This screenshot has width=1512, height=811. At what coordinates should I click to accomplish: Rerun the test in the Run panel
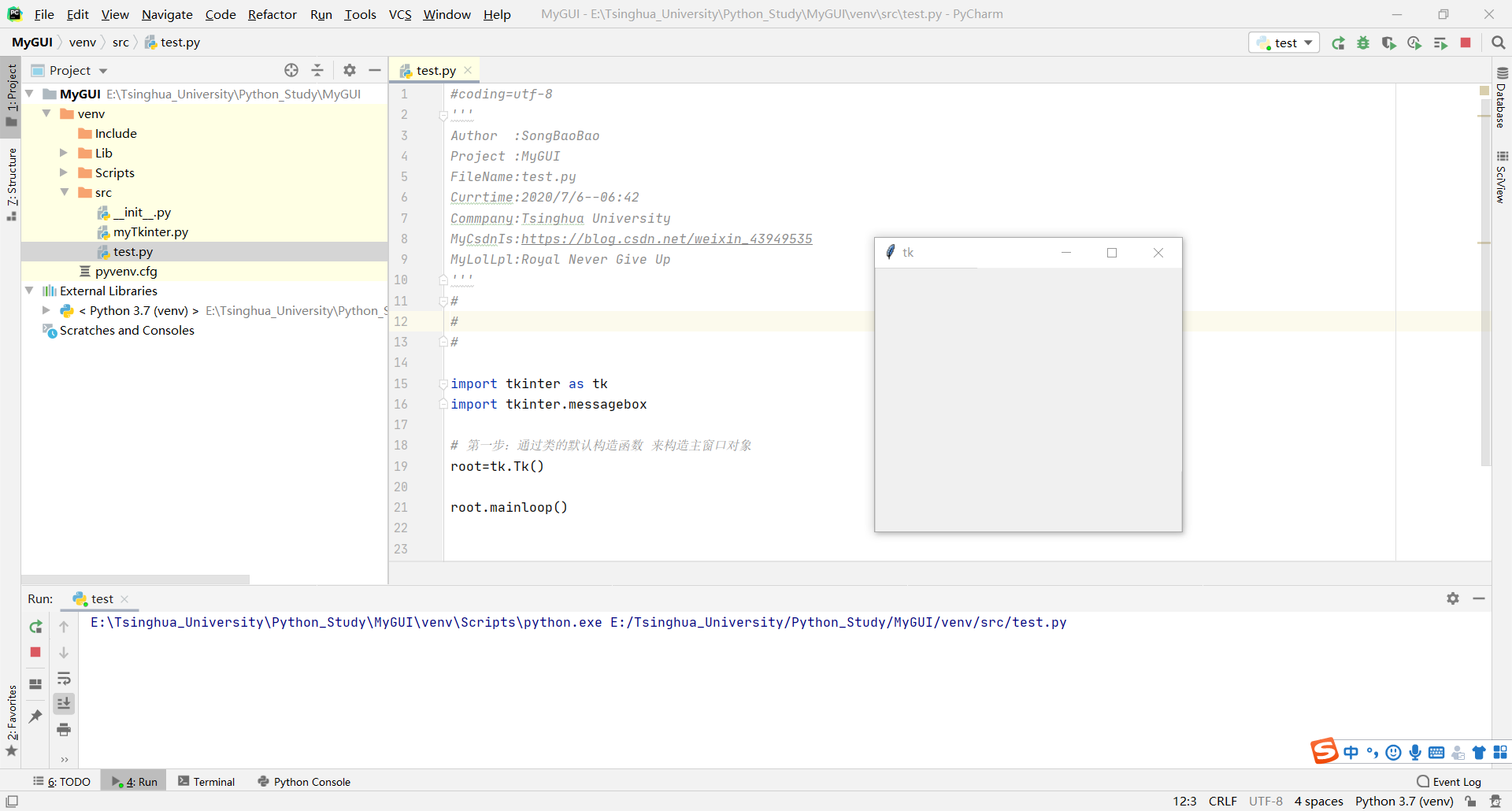click(x=35, y=627)
